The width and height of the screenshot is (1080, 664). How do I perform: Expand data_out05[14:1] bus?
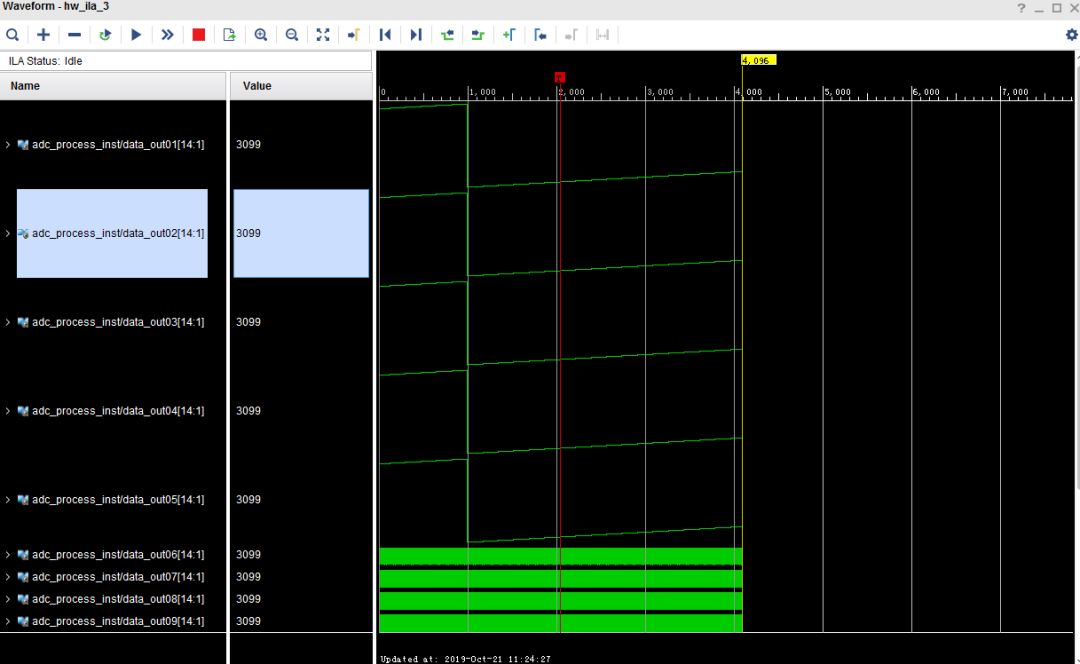coord(8,500)
